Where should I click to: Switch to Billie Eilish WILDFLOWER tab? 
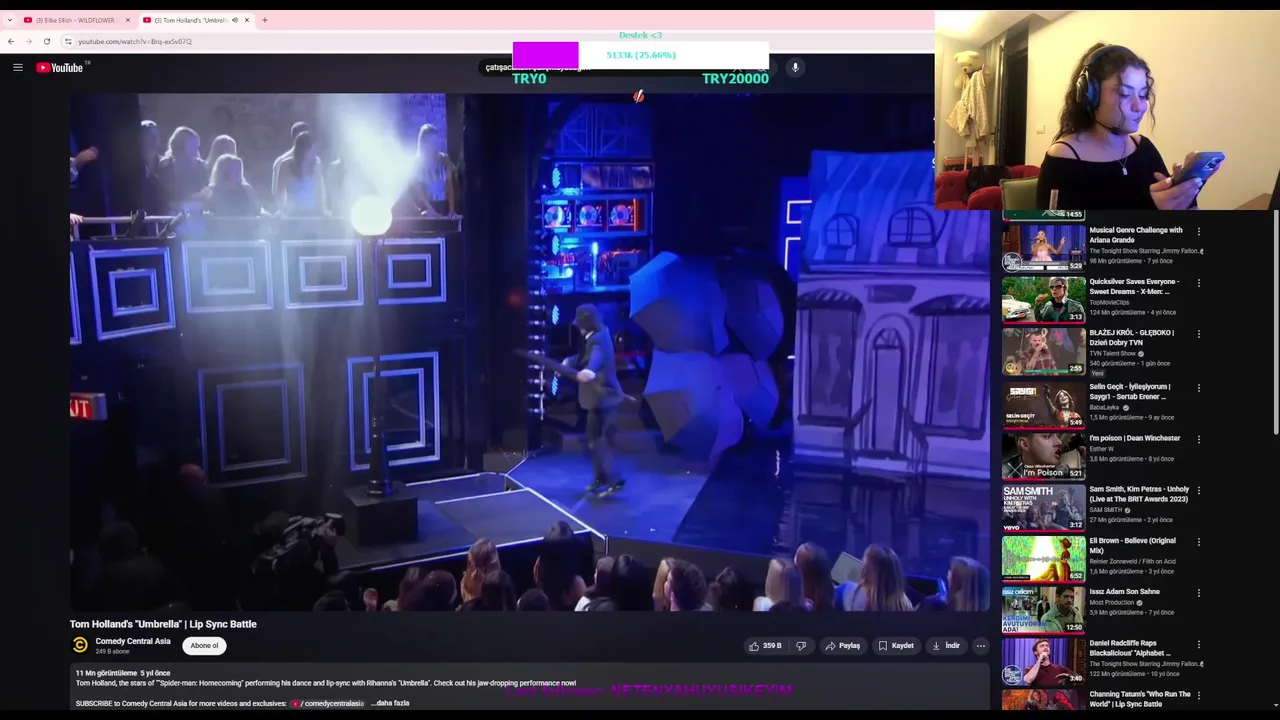[76, 20]
